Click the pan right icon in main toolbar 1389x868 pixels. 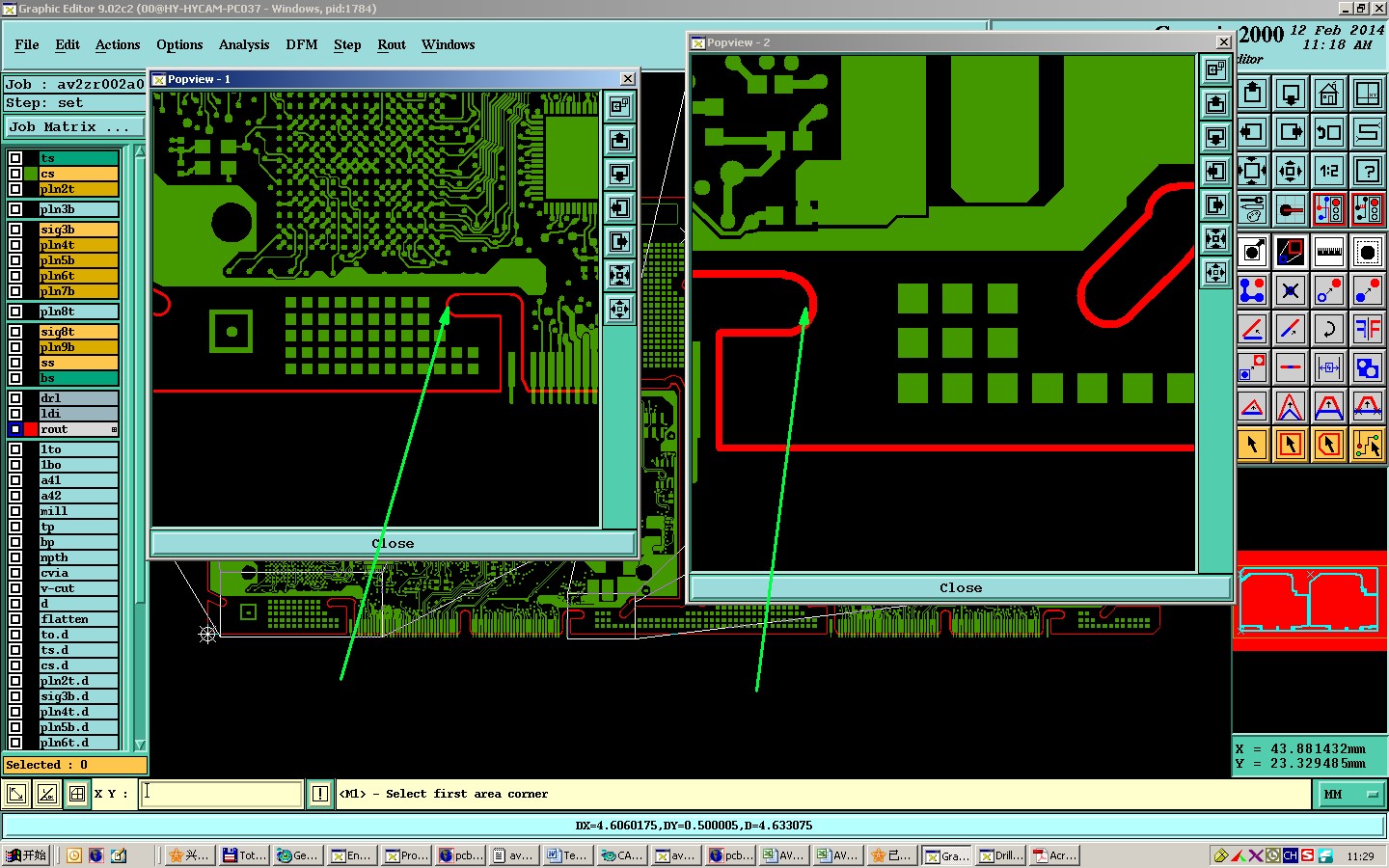point(1291,132)
